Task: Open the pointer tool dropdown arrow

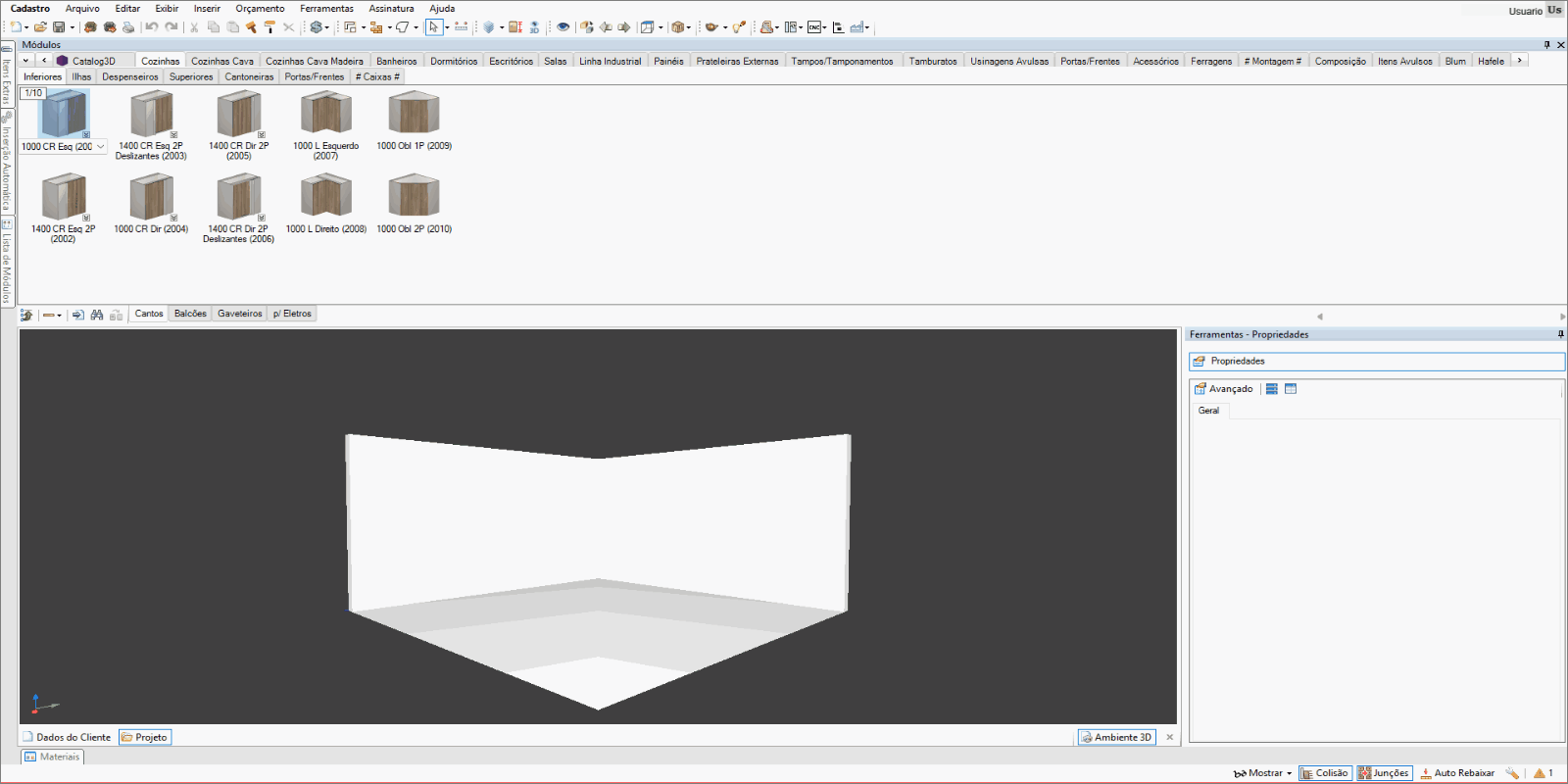Action: 447,27
